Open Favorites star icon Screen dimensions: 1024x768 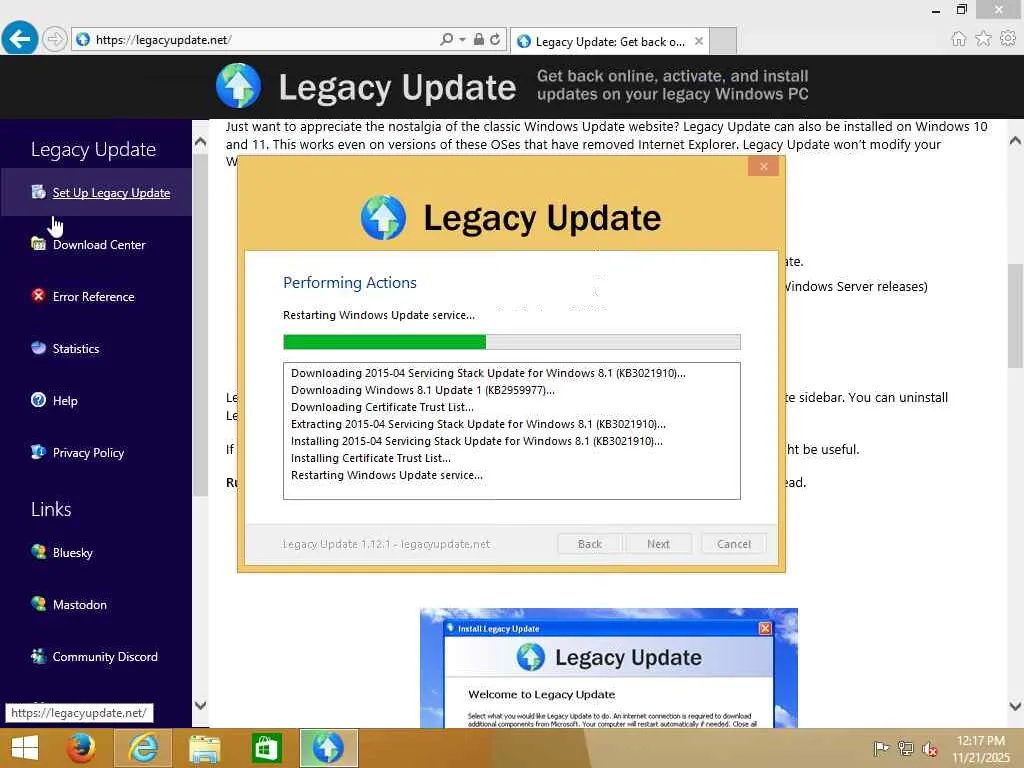(983, 39)
